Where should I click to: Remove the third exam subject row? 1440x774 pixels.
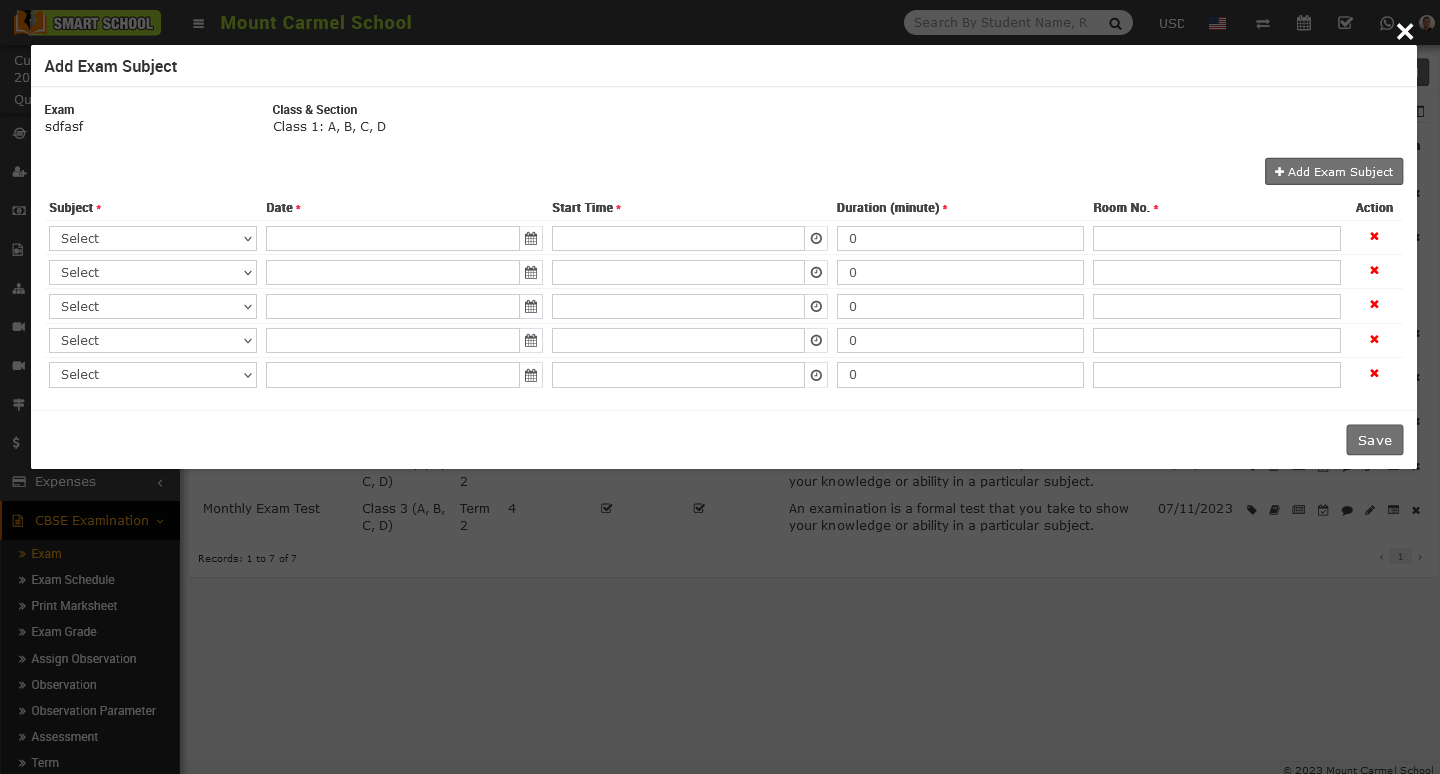click(1374, 305)
